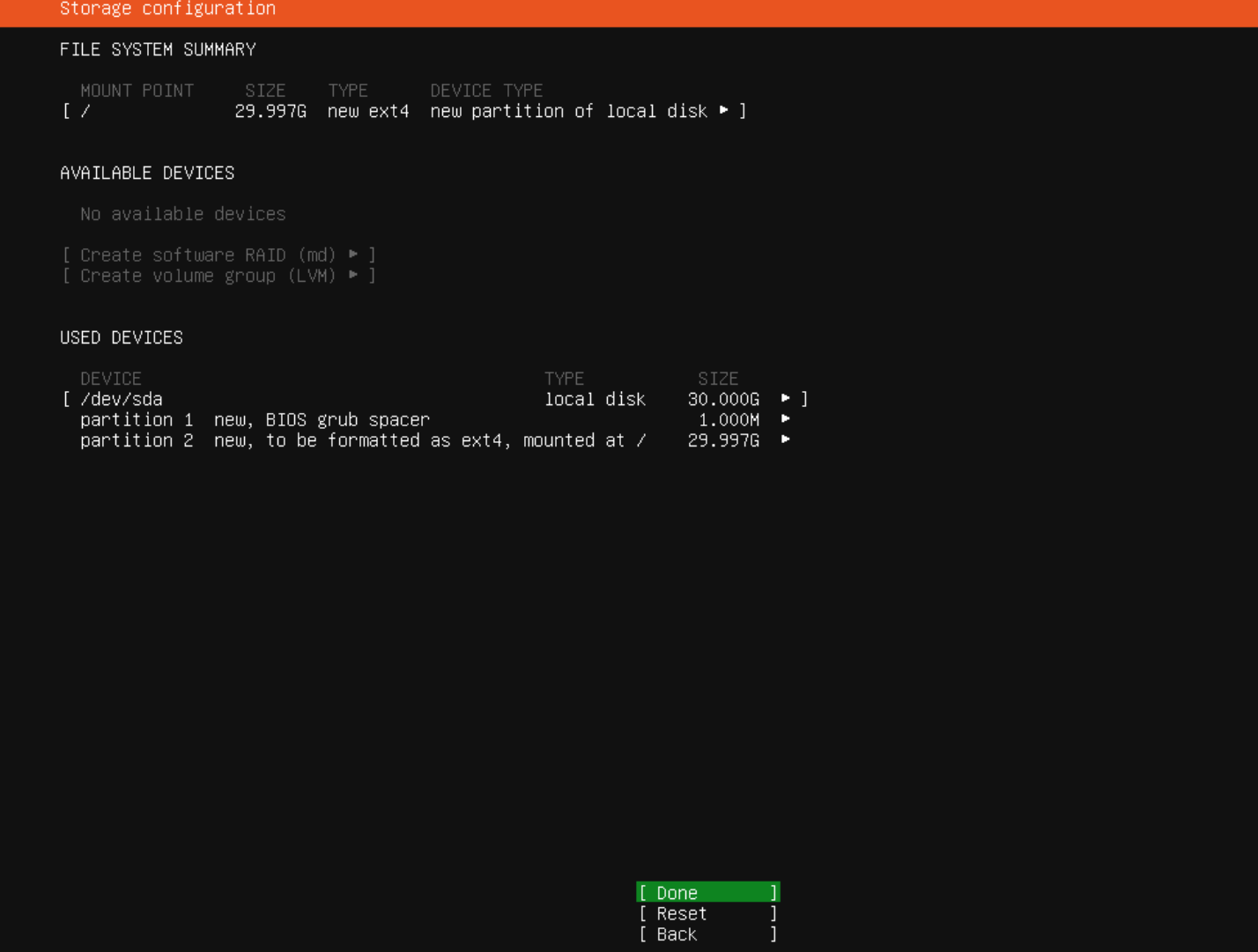Click the Storage configuration title bar
The height and width of the screenshot is (952, 1258).
[x=167, y=10]
